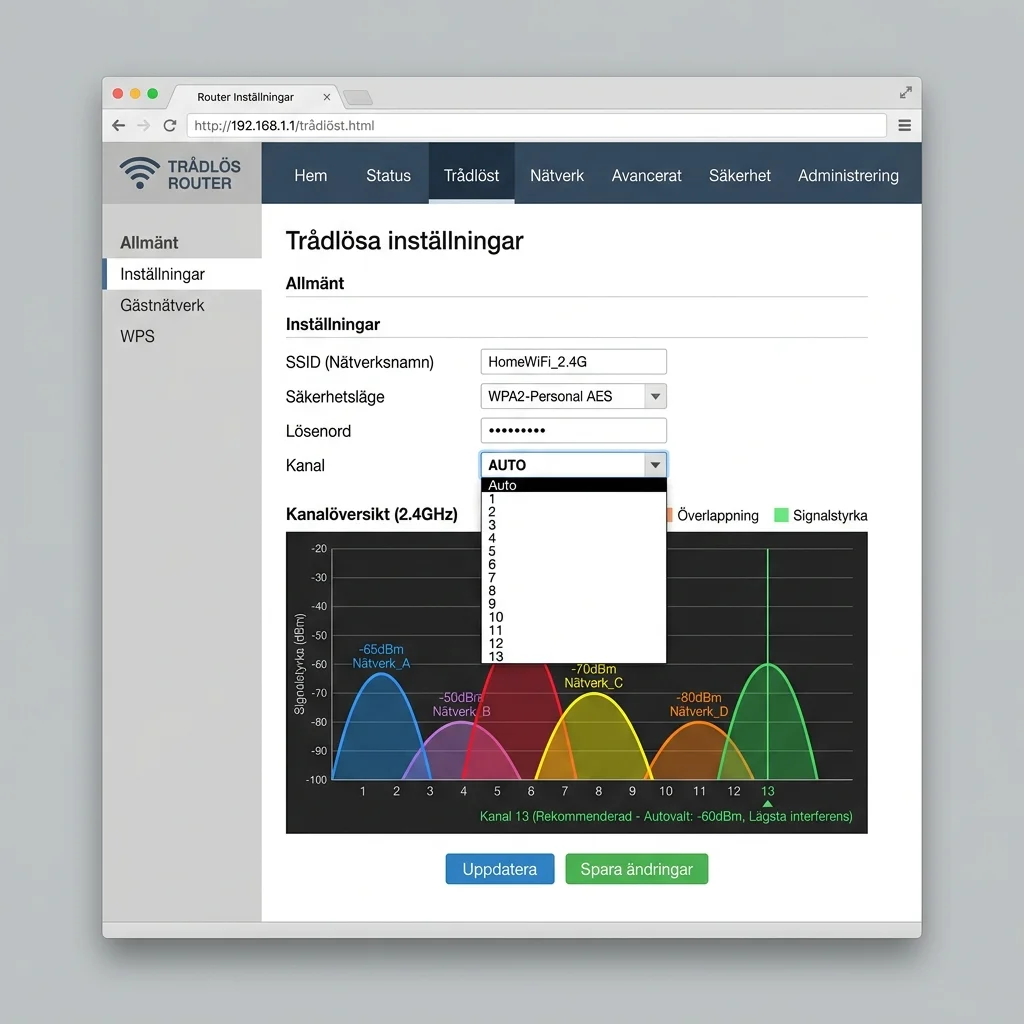
Task: Choose channel 7 in the list
Action: [x=573, y=578]
